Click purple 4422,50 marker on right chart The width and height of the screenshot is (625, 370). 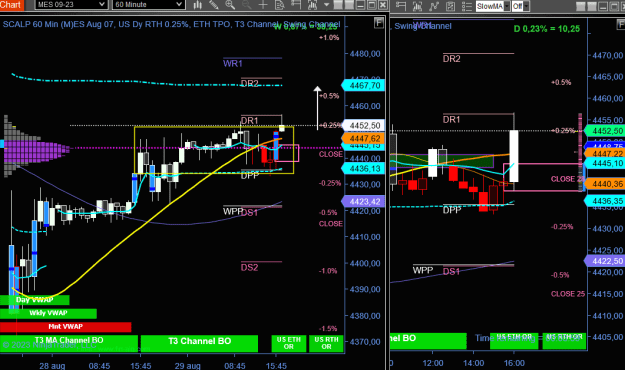605,261
